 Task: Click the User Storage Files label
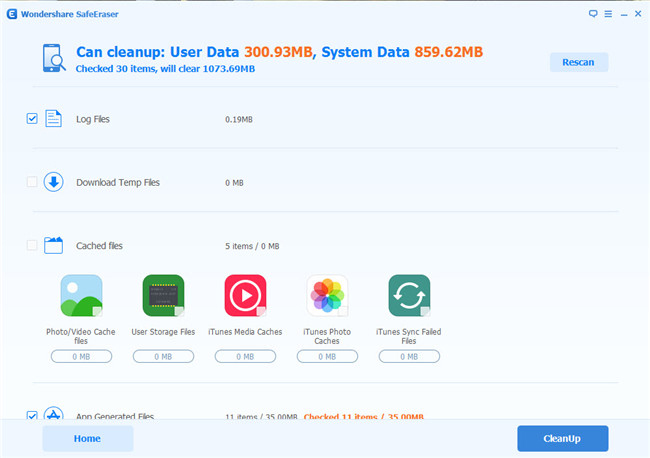163,332
